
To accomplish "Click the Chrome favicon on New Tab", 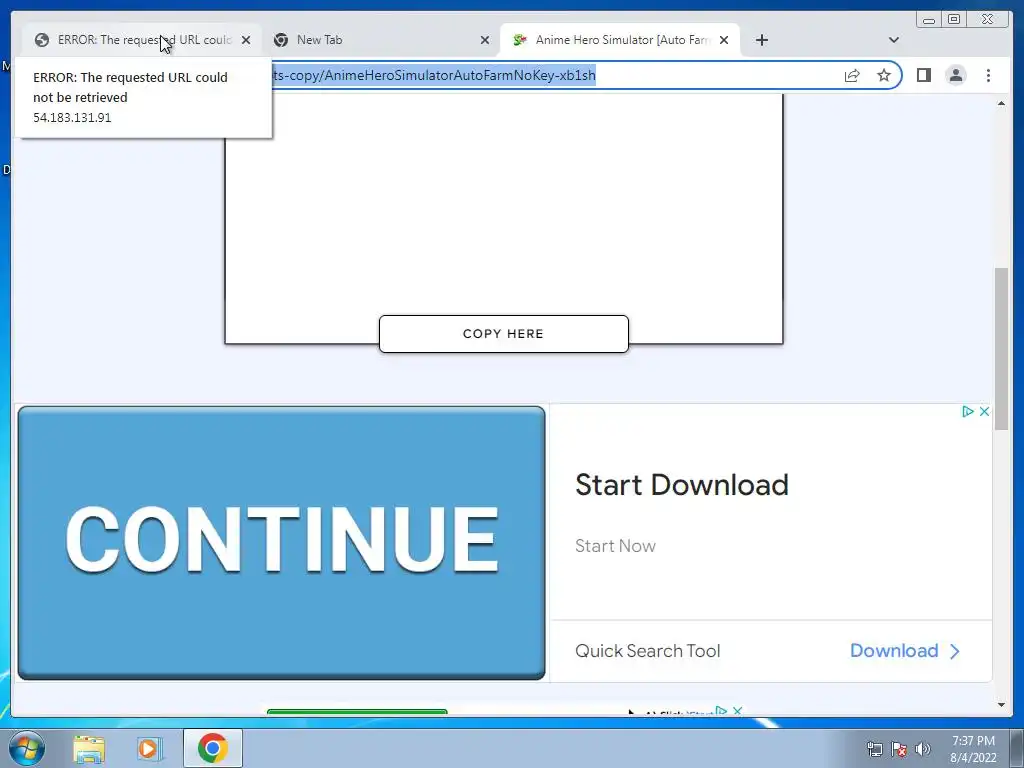I will tap(281, 40).
